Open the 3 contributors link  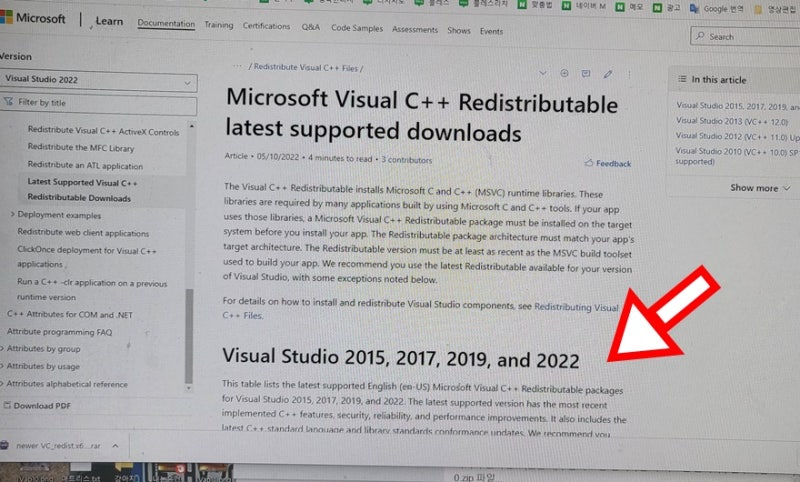(x=407, y=160)
